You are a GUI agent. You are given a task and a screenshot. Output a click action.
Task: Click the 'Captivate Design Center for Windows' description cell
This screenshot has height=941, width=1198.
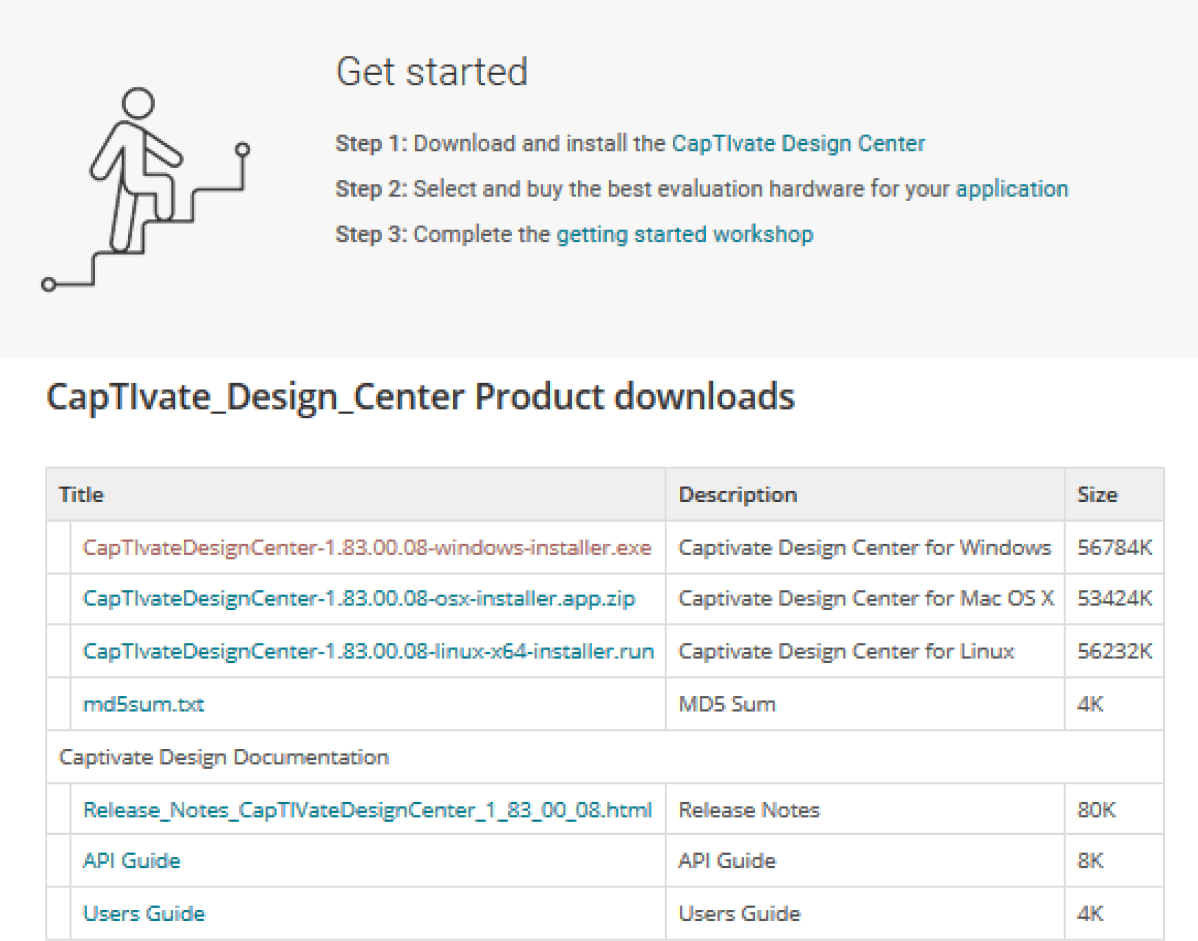(864, 547)
